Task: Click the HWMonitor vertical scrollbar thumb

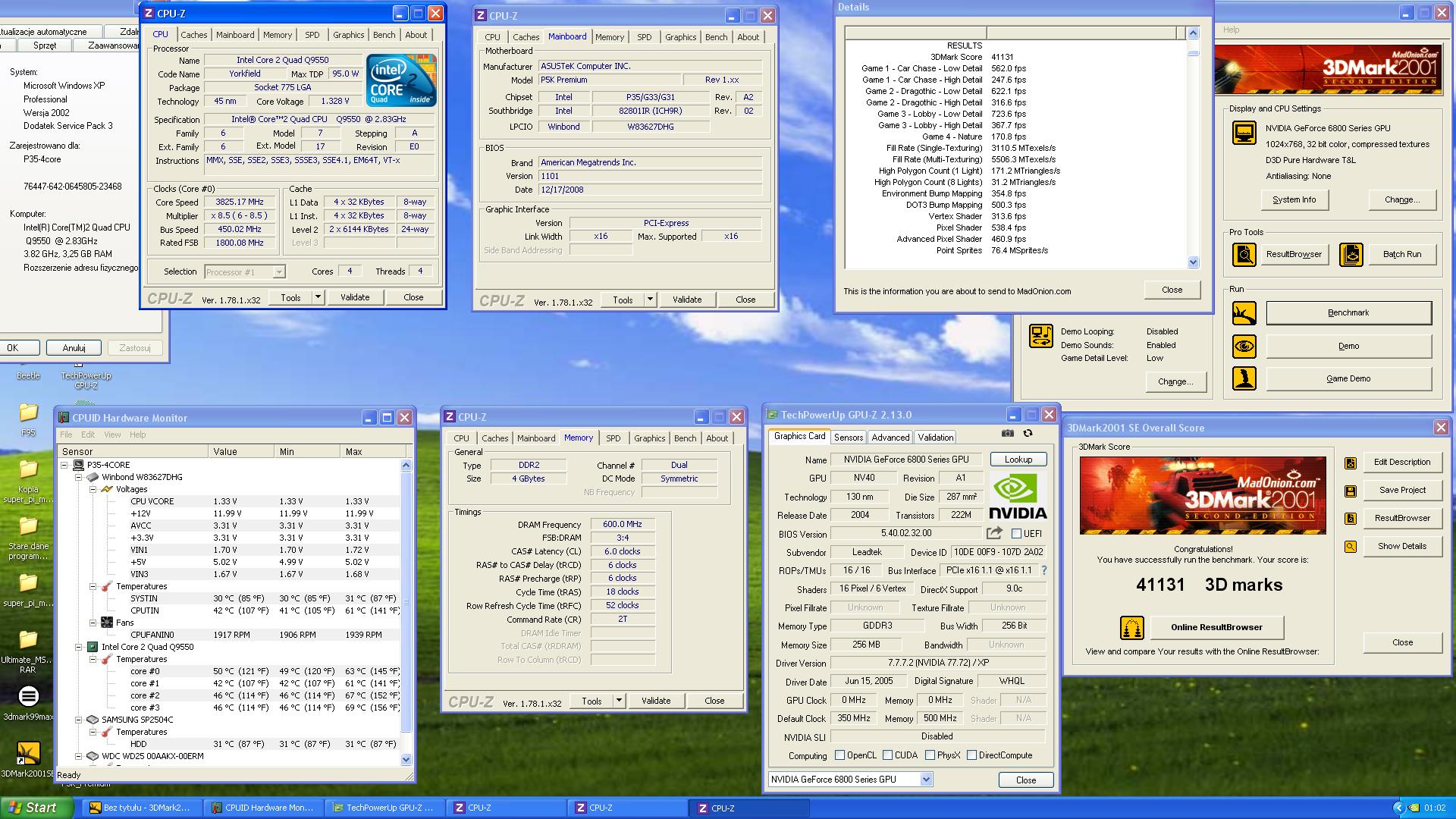Action: coord(406,601)
